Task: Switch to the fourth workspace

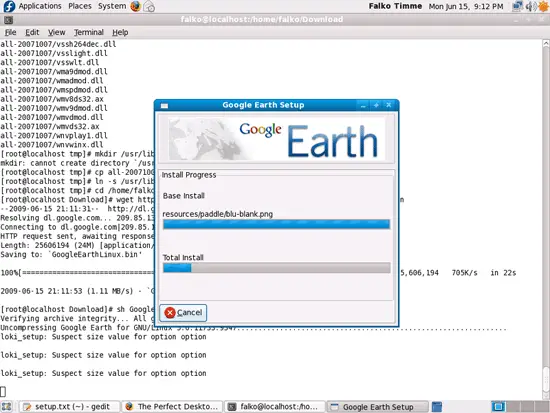Action: 541,407
